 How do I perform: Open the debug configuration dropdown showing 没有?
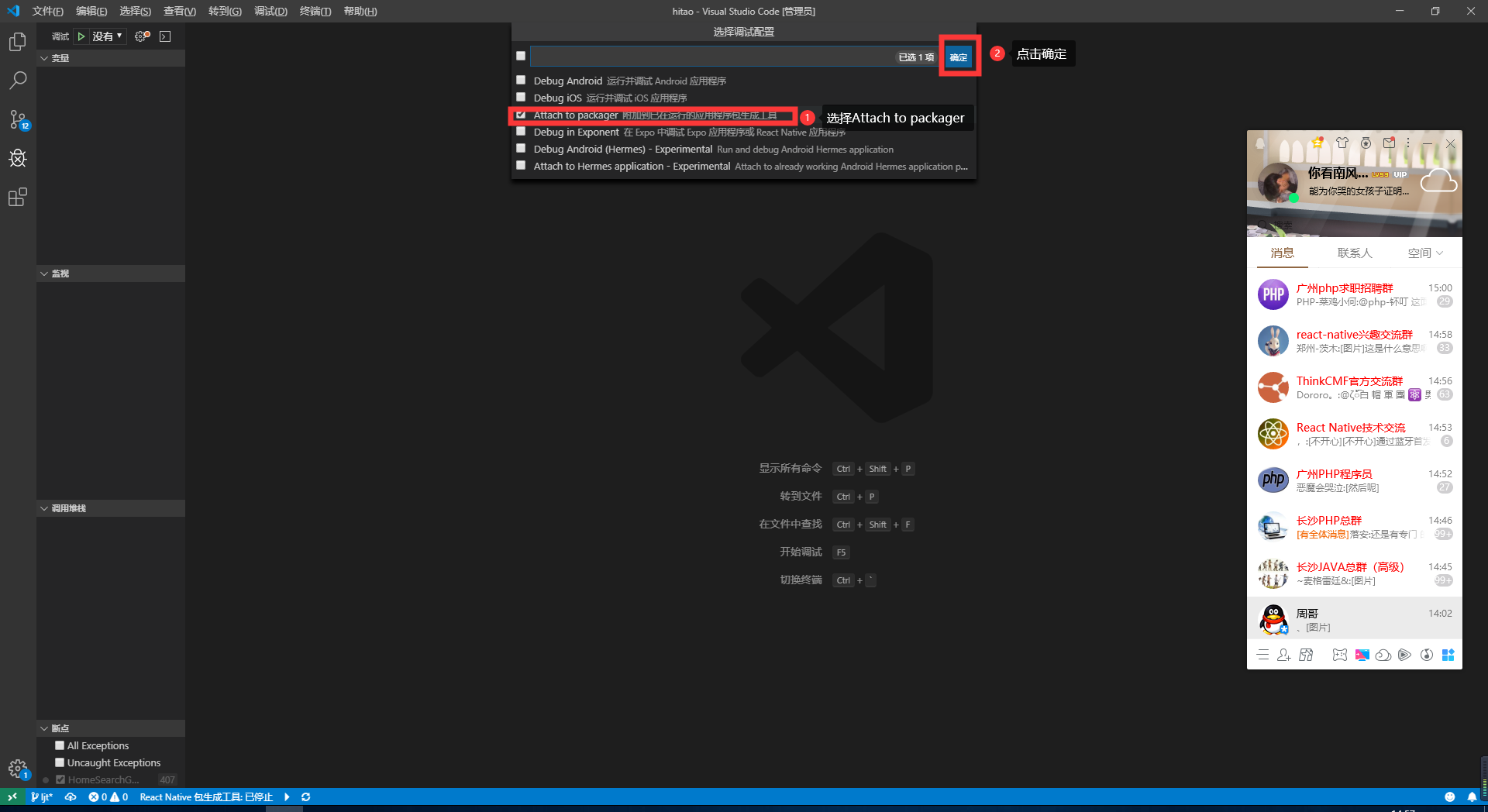coord(107,36)
